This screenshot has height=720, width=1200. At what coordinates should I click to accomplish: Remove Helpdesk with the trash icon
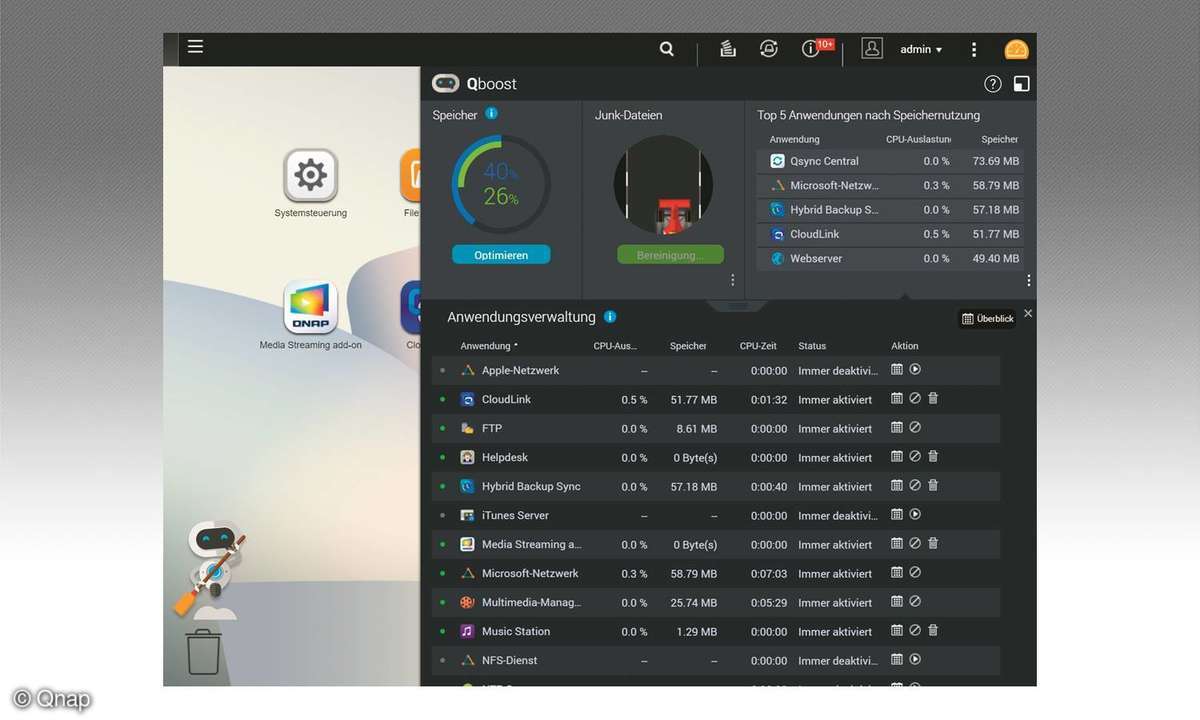(933, 457)
